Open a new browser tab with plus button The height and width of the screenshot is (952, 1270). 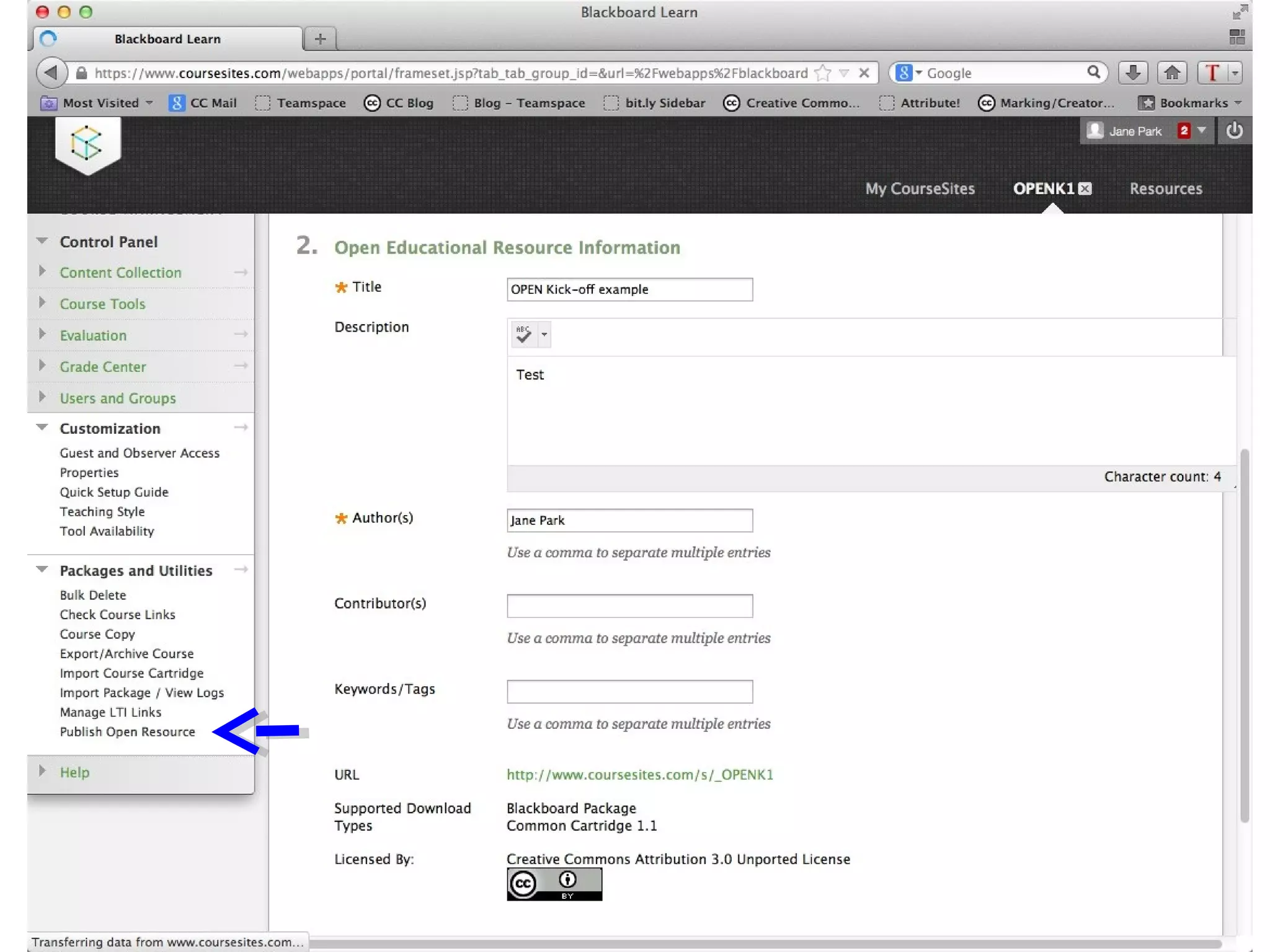[320, 39]
